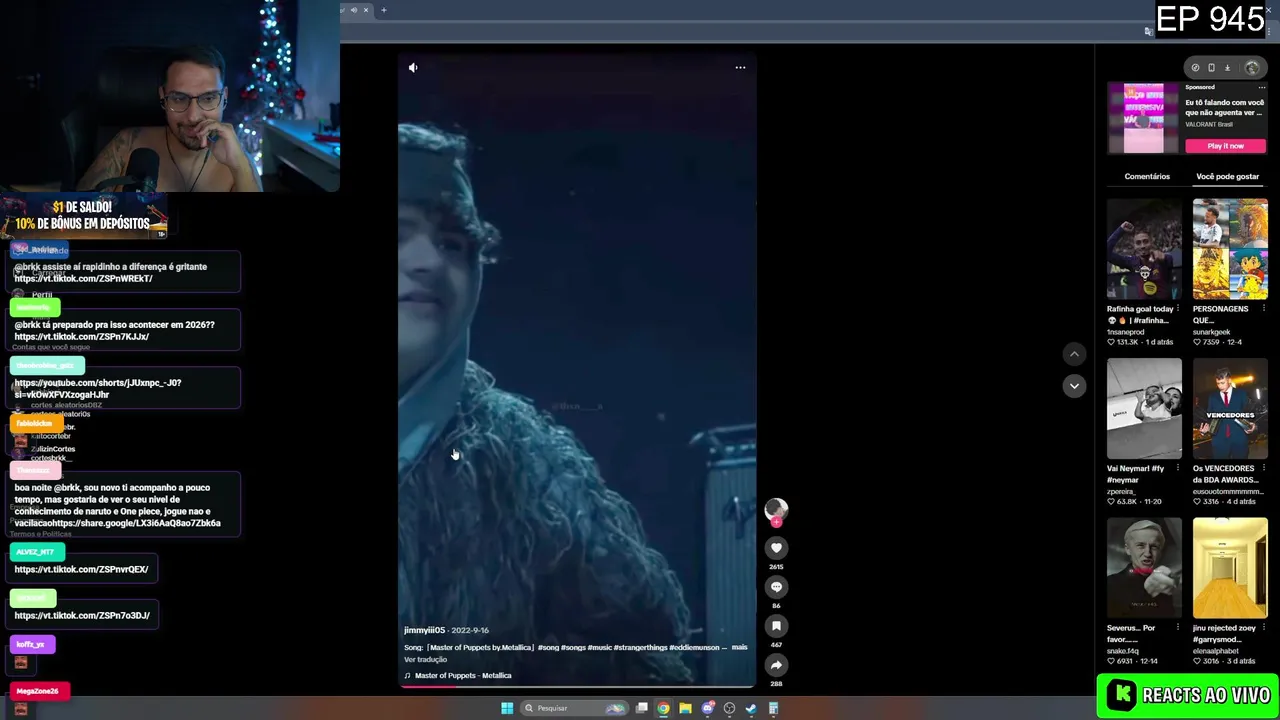Open the jimmyiii05 creator username

click(x=424, y=630)
